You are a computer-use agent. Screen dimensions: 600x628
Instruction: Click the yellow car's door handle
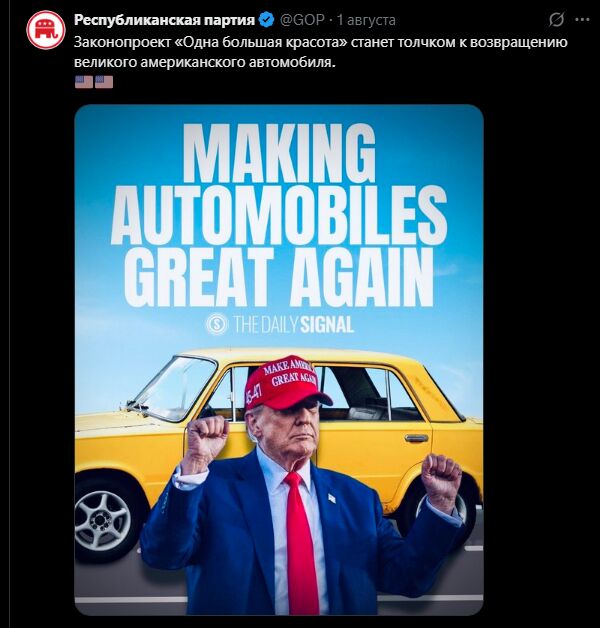(x=416, y=438)
